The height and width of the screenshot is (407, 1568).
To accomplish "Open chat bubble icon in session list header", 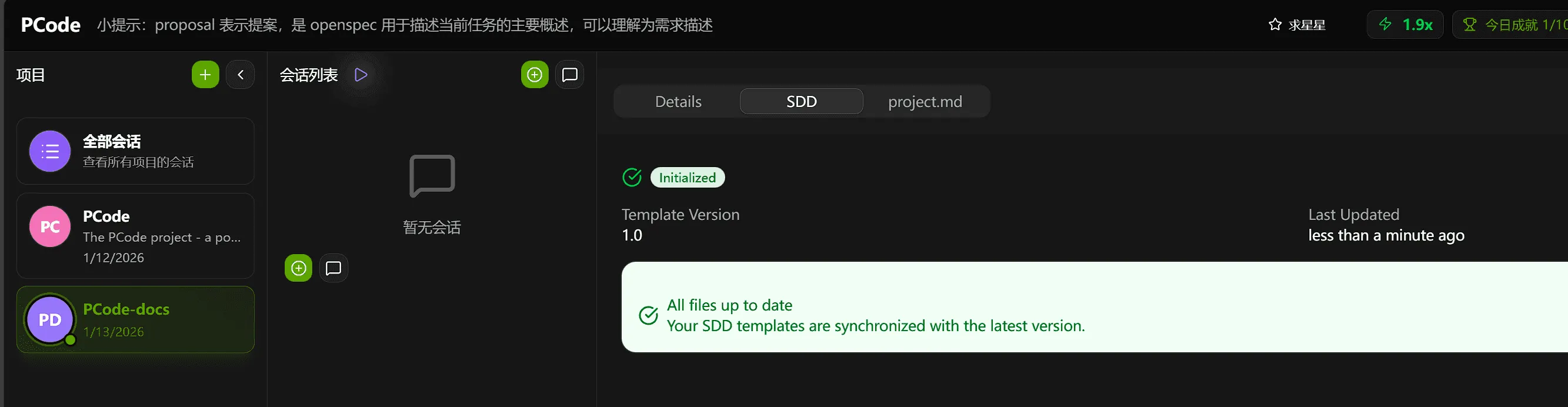I will pyautogui.click(x=569, y=74).
